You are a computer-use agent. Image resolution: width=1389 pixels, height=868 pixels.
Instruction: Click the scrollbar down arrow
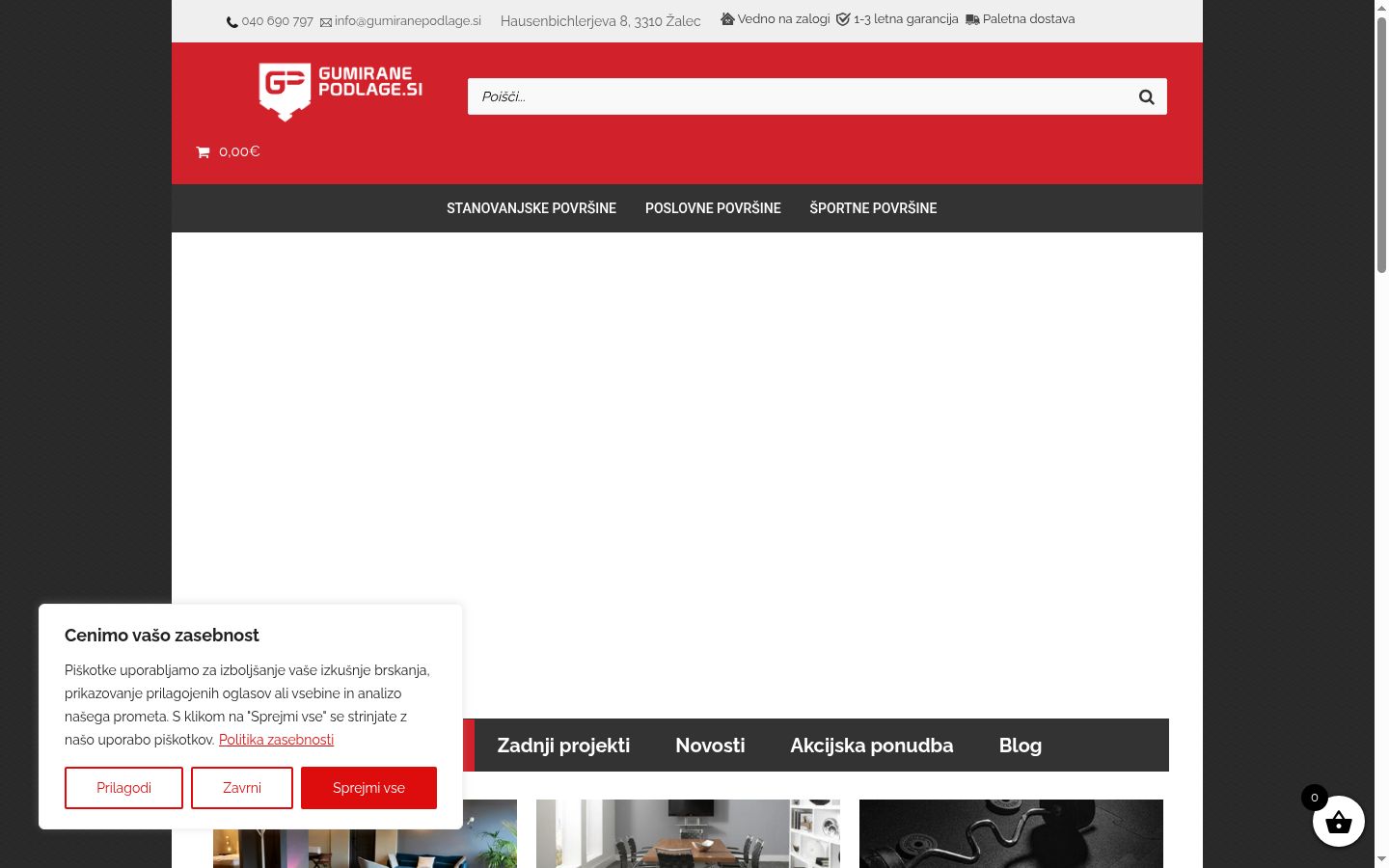1381,859
